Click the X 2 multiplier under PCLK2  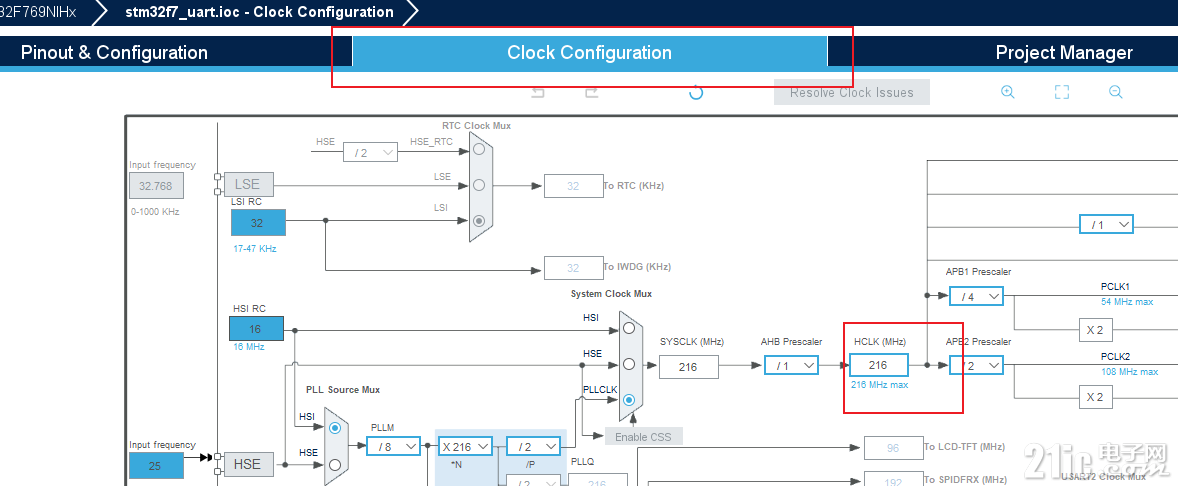point(1095,397)
